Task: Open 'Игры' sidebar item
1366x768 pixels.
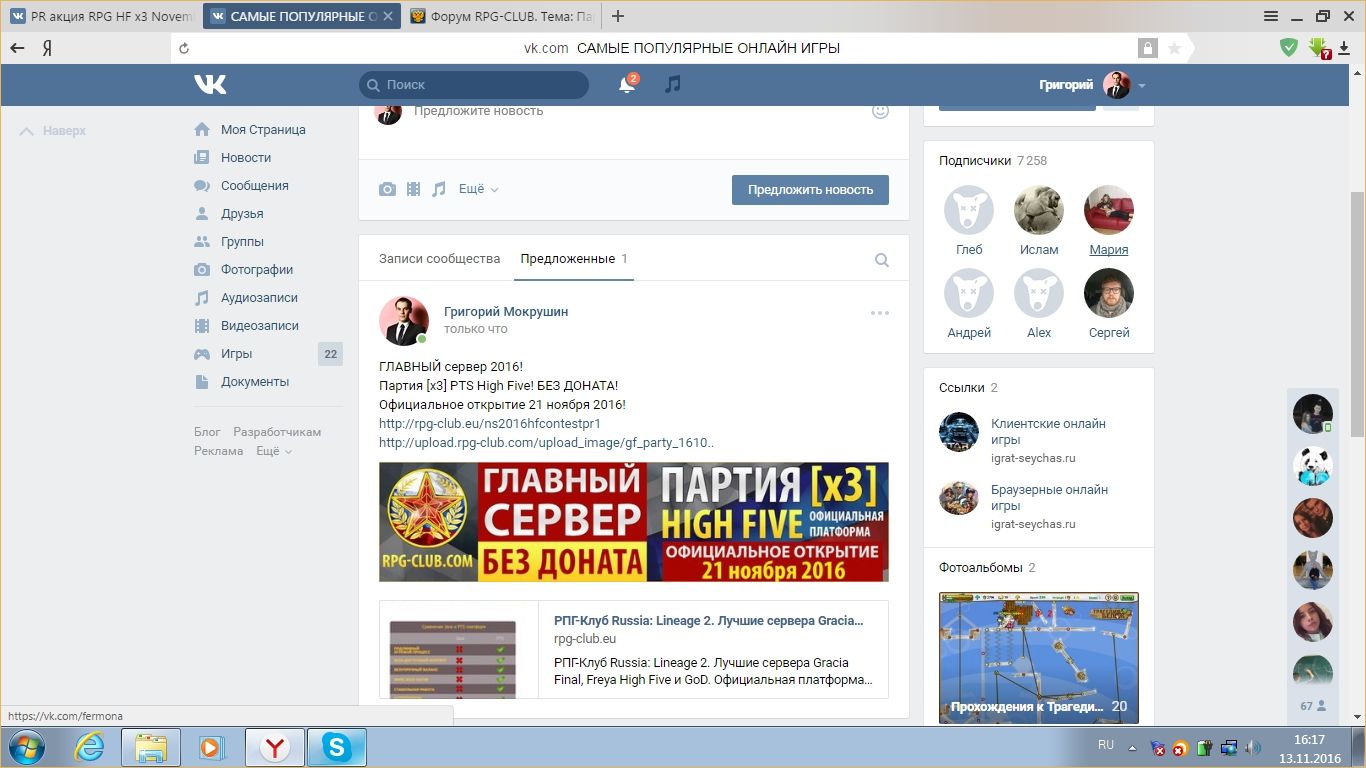Action: point(236,353)
